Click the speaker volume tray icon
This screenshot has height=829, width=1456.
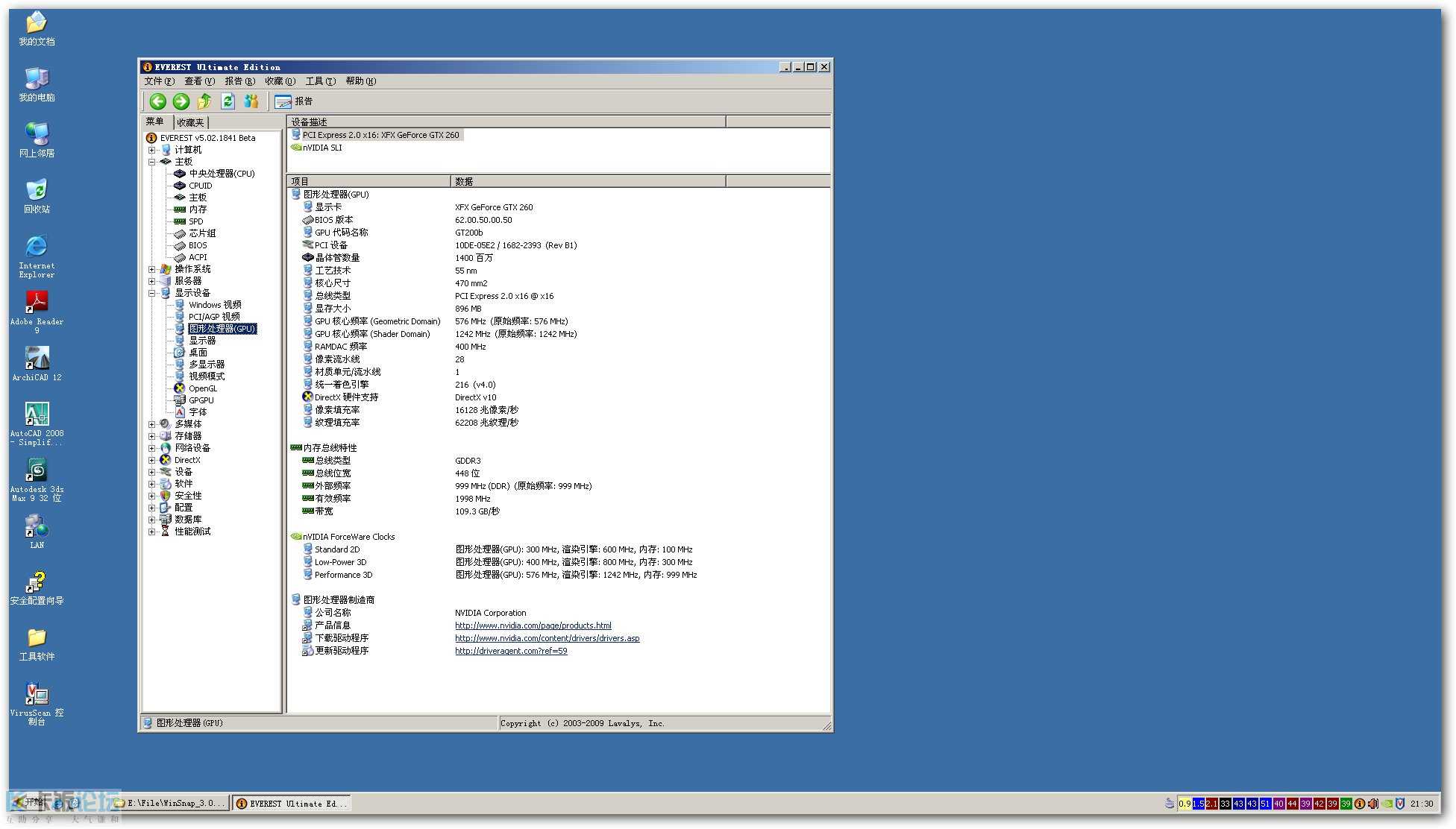coord(1373,804)
